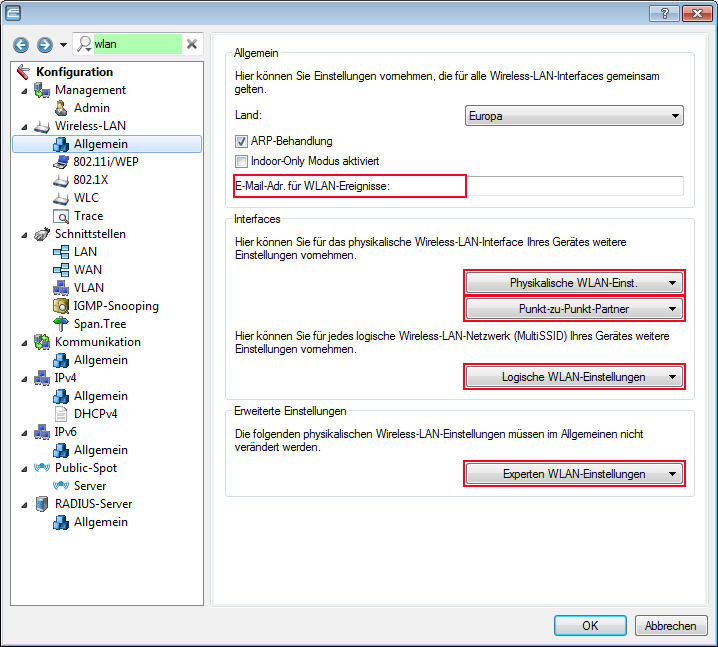Expand the Punkt-zu-Punkt-Partner dropdown button
Screen dimensions: 718x647
(573, 309)
